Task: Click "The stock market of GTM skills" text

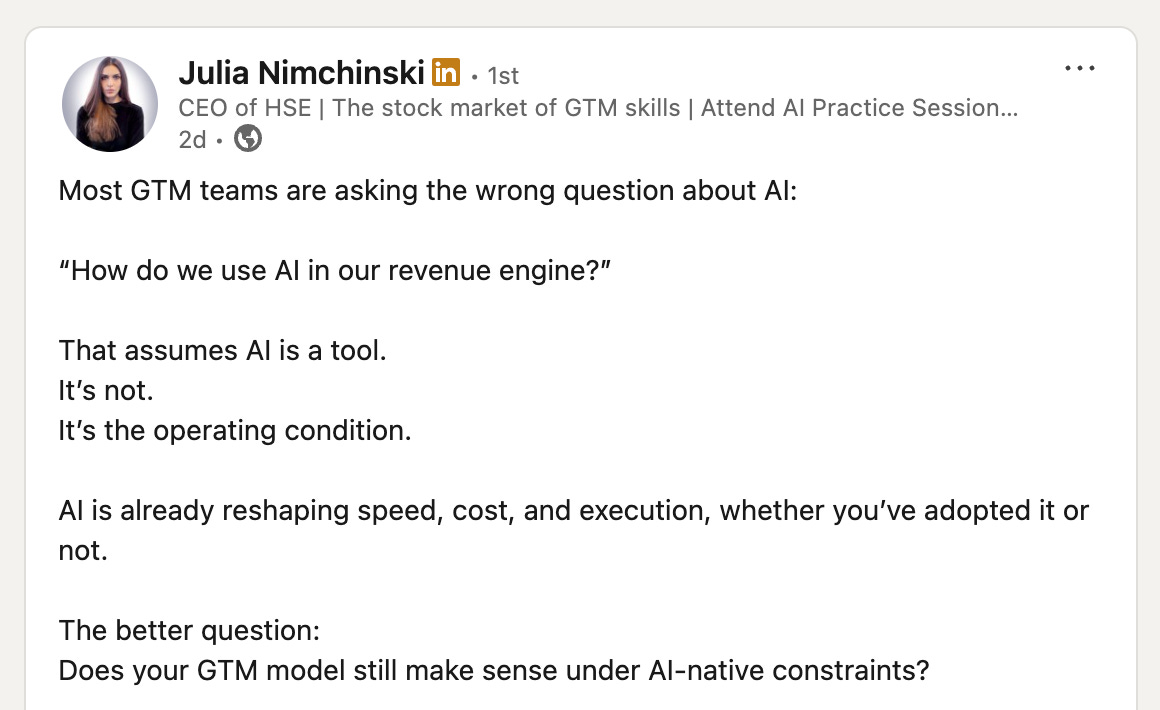Action: pyautogui.click(x=506, y=108)
